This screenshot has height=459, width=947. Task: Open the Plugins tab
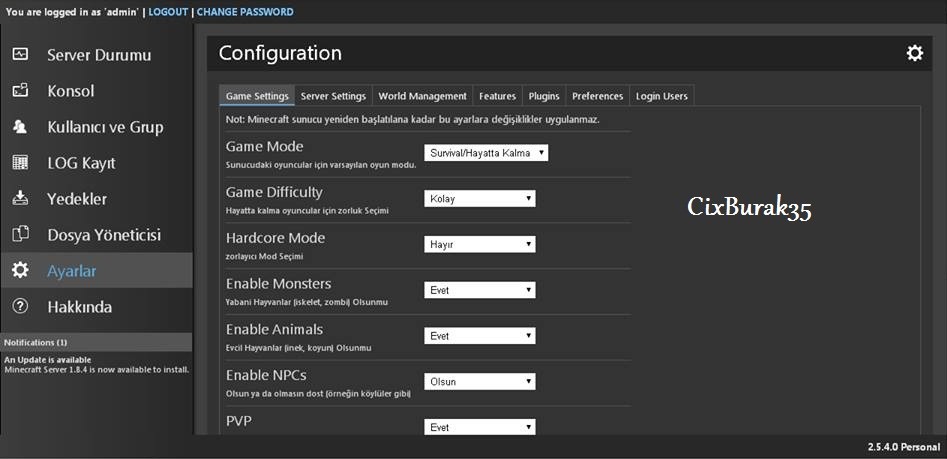point(544,96)
